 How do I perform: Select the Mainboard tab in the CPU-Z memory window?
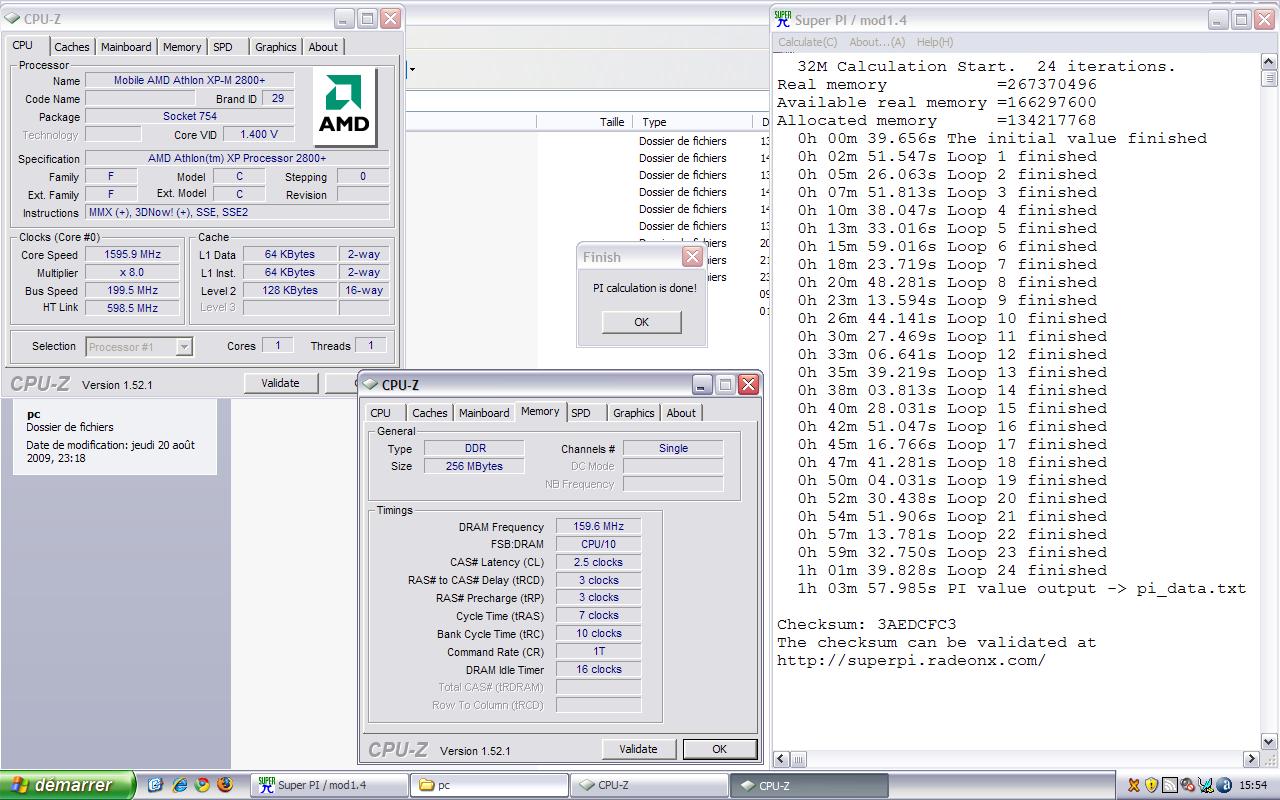(x=484, y=413)
